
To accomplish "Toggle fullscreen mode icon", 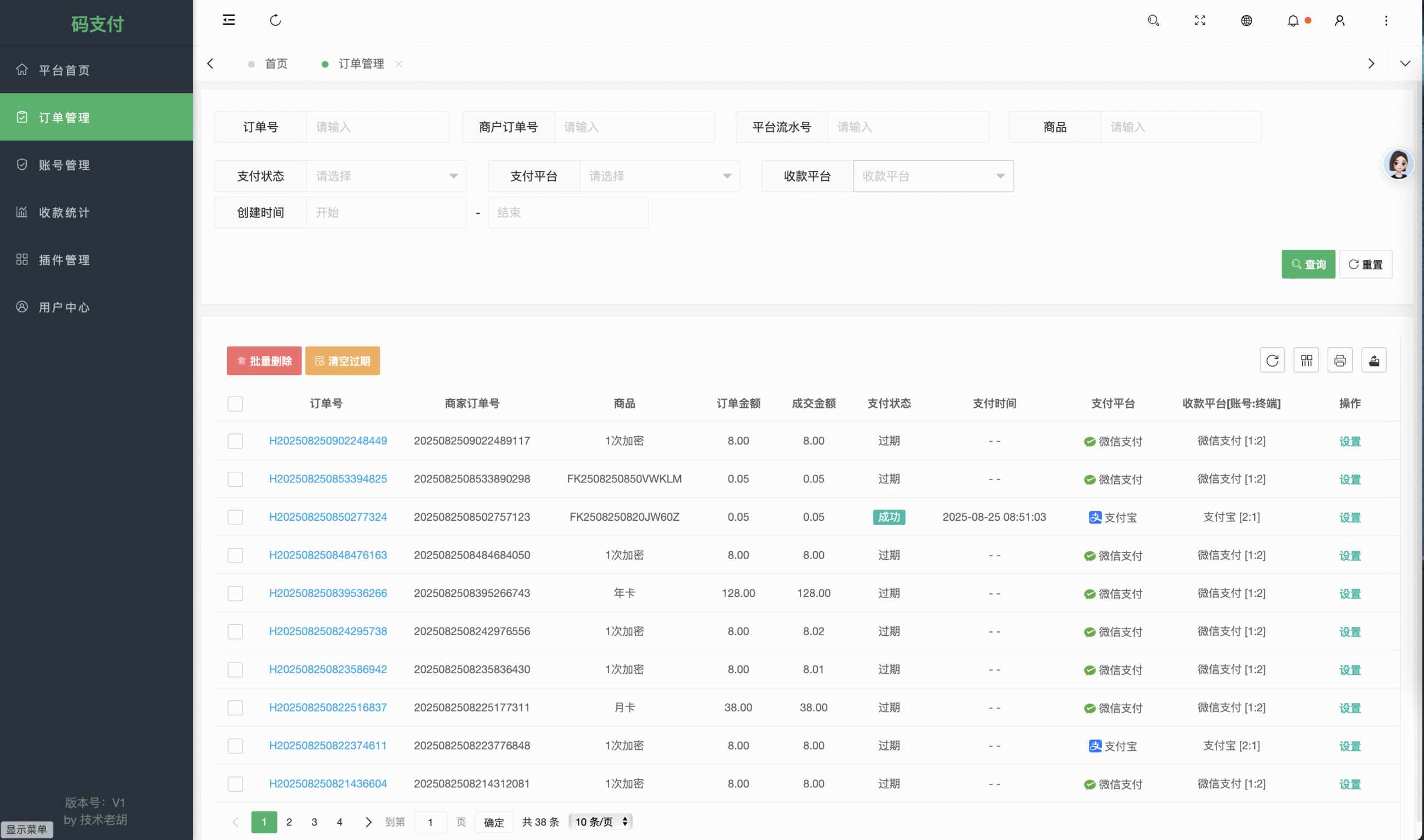I will 1199,21.
